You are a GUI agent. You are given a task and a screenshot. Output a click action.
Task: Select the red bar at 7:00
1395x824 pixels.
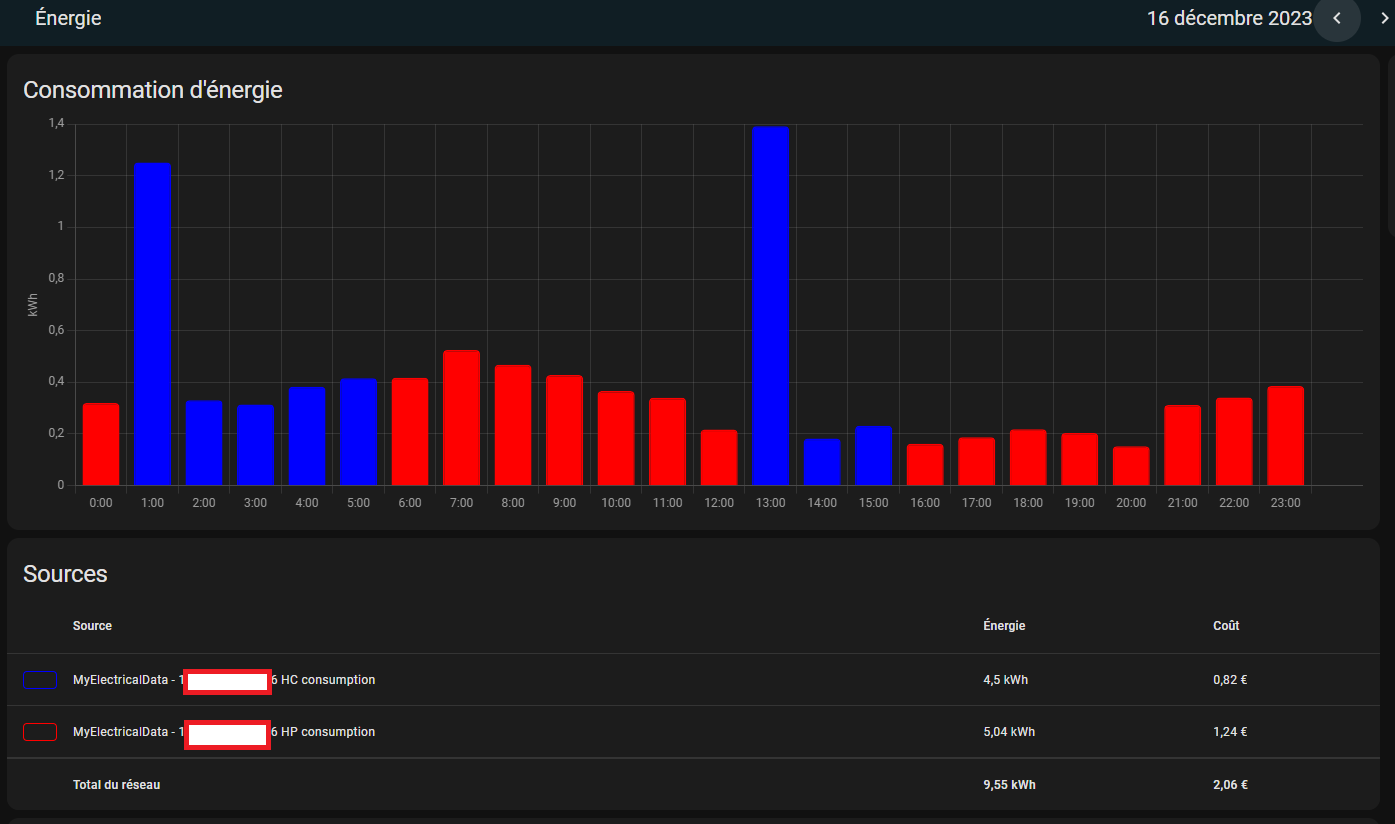tap(461, 417)
